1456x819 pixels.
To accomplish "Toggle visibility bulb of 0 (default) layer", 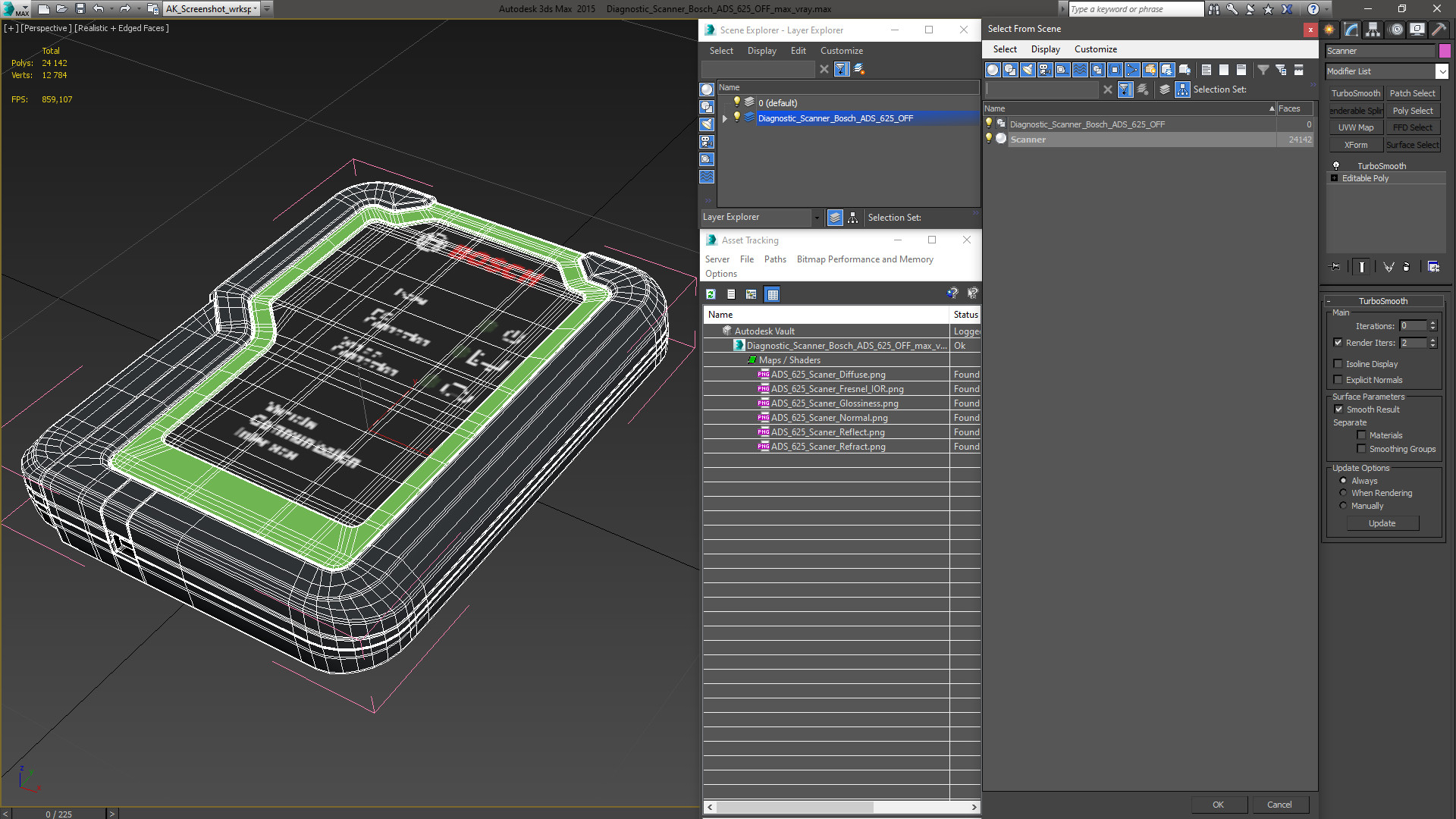I will [736, 102].
